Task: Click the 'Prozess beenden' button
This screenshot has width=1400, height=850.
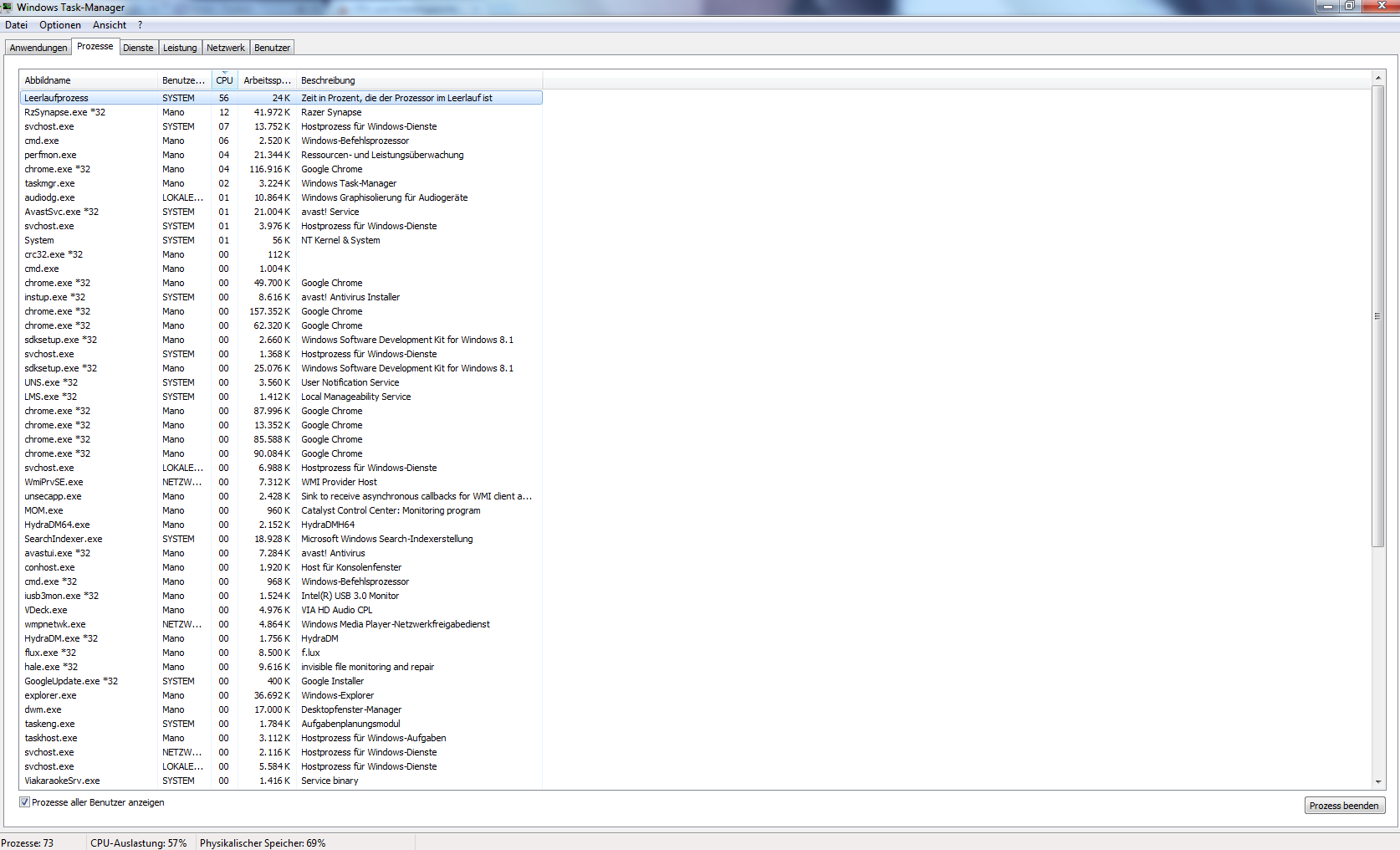Action: pyautogui.click(x=1345, y=806)
